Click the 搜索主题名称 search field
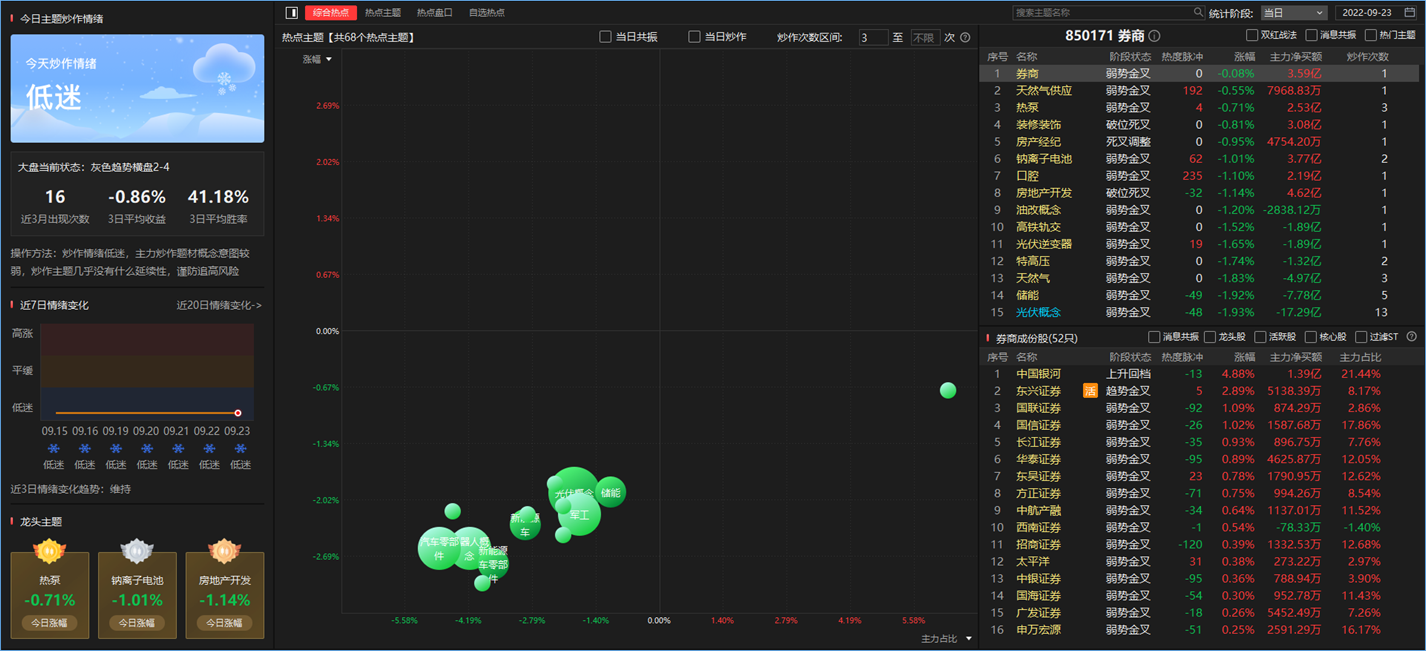The width and height of the screenshot is (1426, 651). click(1102, 13)
